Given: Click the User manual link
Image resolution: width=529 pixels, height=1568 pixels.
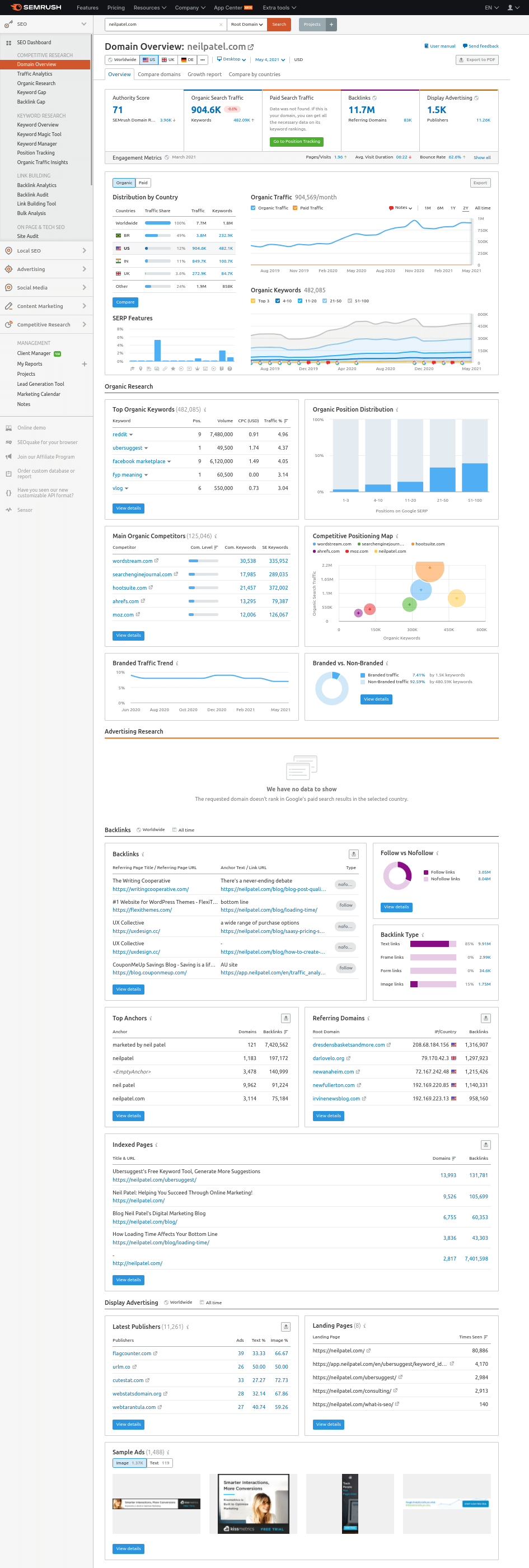Looking at the screenshot, I should coord(439,46).
